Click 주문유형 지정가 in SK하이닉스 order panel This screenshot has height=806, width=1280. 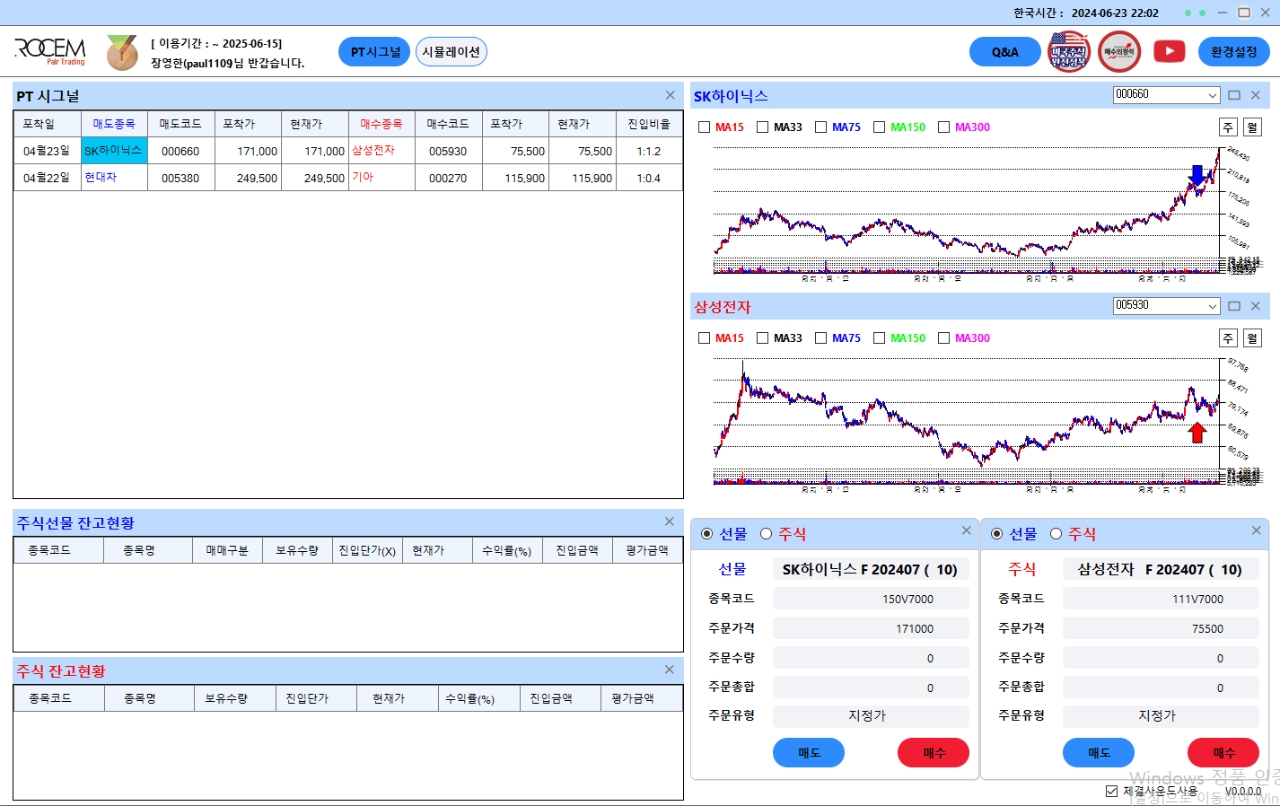871,717
